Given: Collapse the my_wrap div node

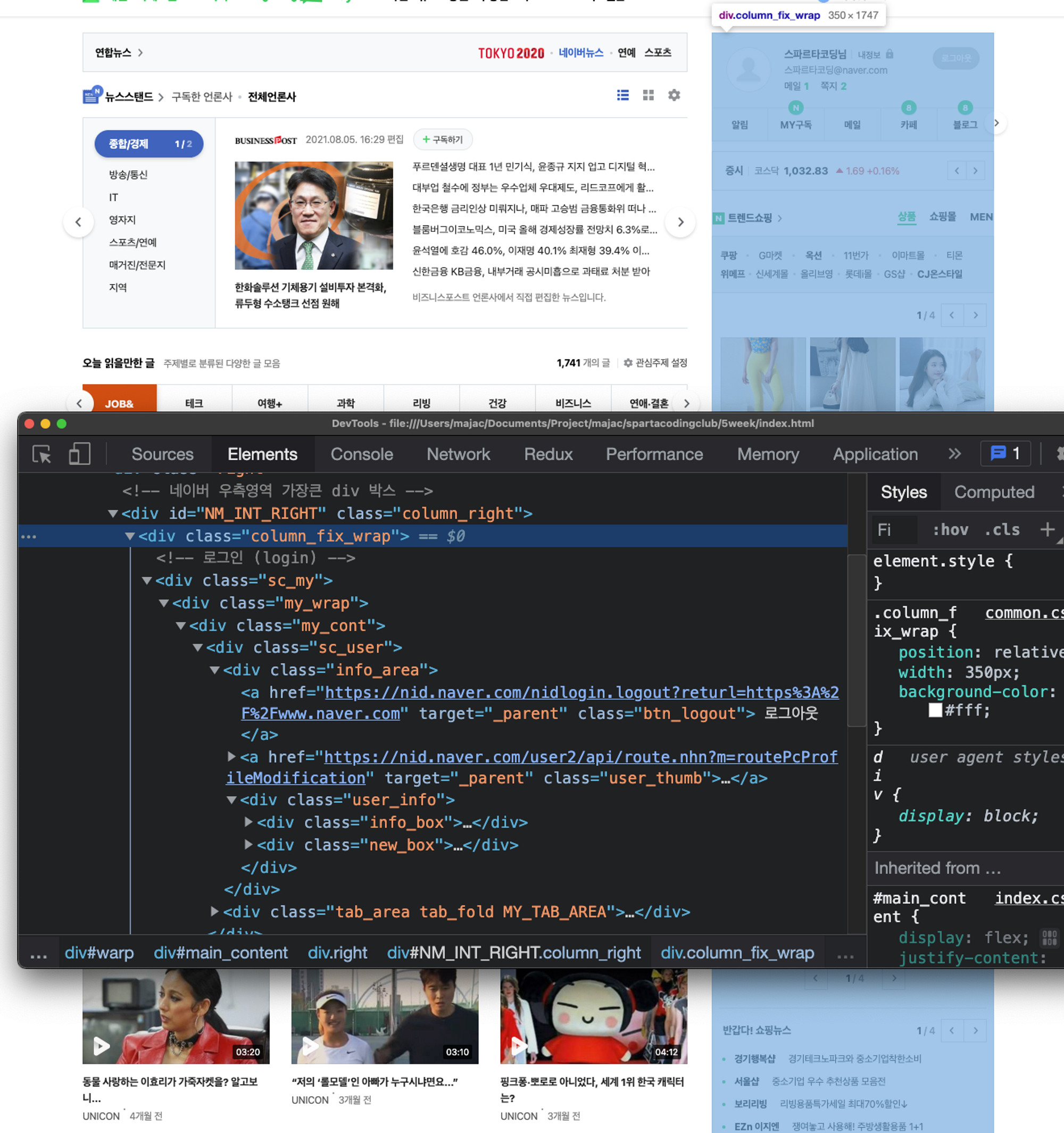Looking at the screenshot, I should [x=164, y=604].
